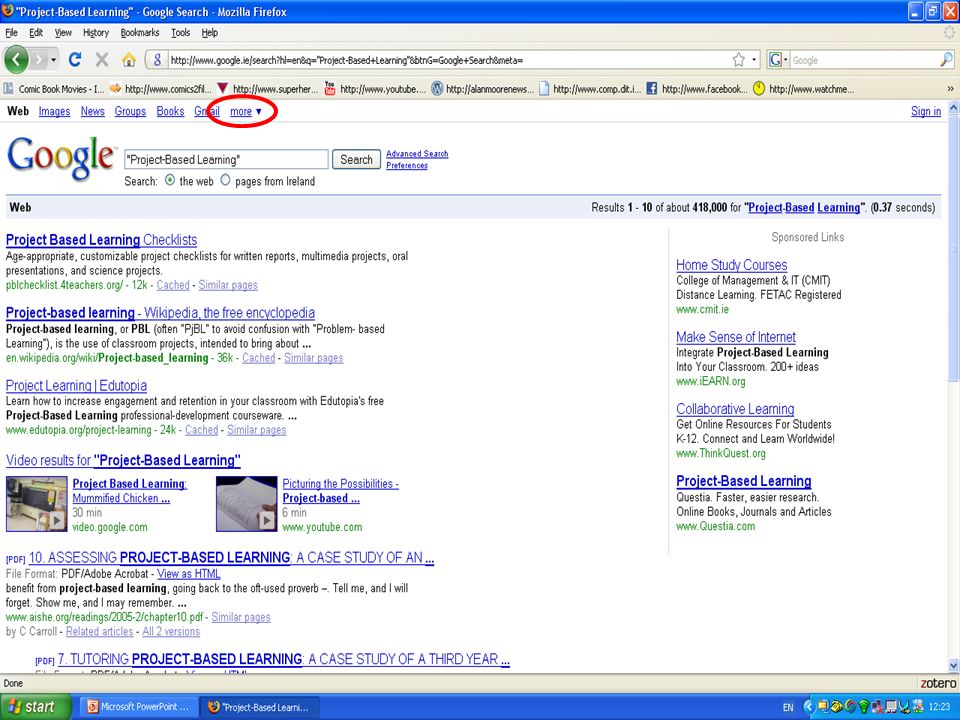Expand Google's 'more' services dropdown
Viewport: 960px width, 720px height.
click(x=246, y=111)
